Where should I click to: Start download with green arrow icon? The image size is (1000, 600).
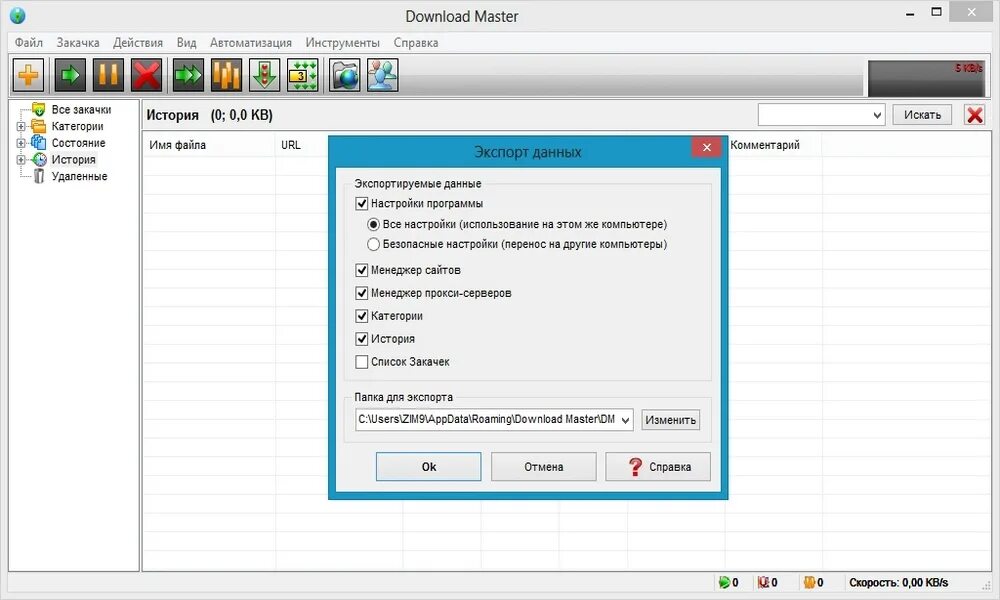pos(70,75)
